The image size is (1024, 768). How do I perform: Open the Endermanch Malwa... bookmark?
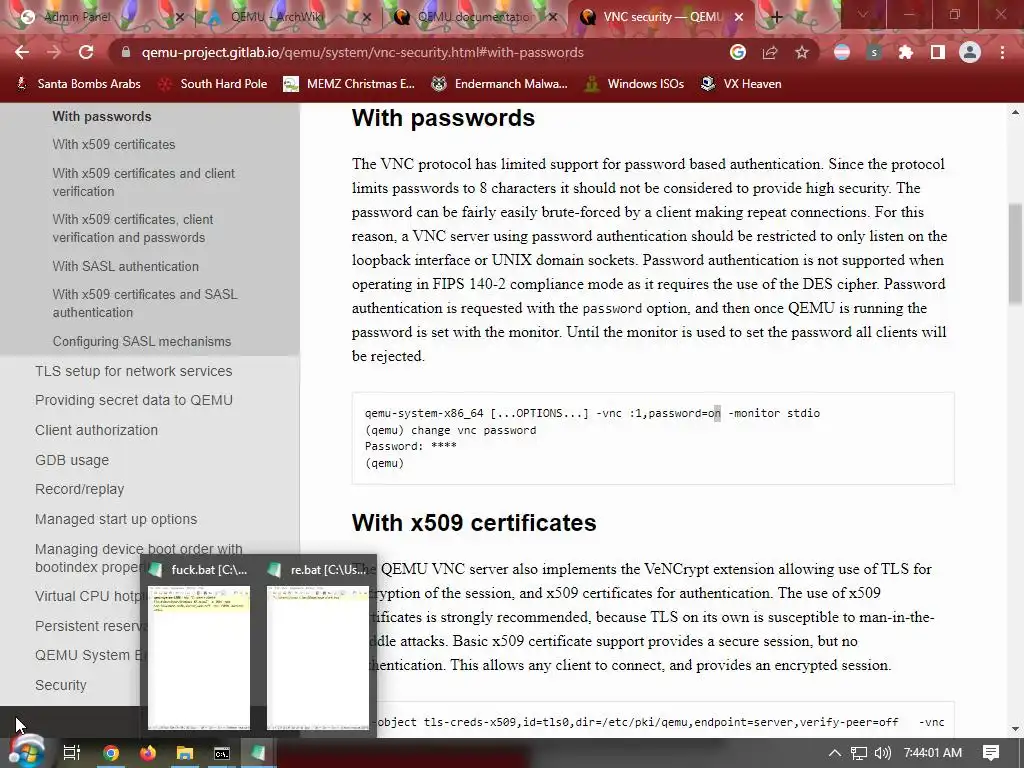500,84
